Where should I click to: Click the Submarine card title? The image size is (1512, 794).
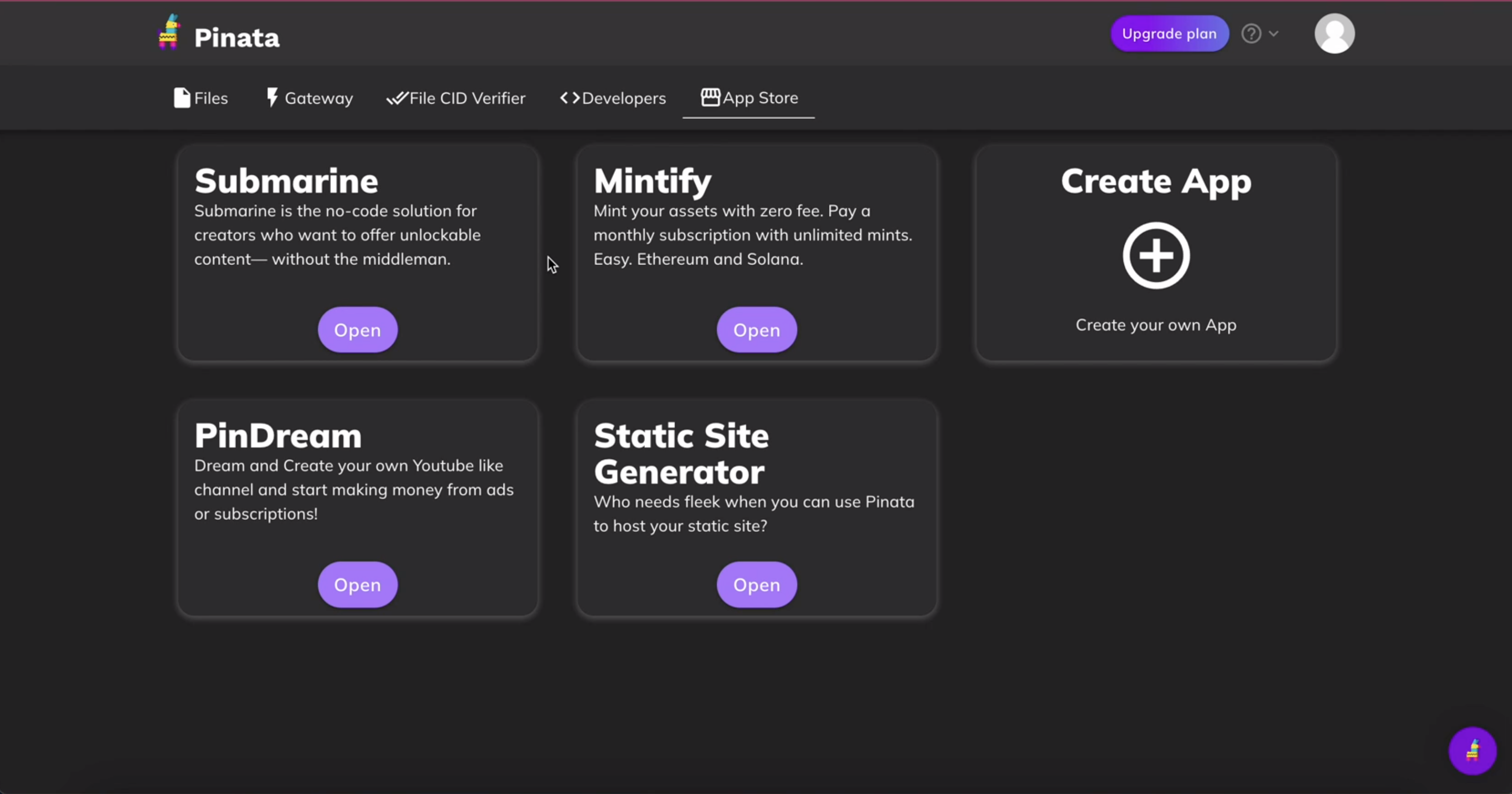tap(286, 181)
